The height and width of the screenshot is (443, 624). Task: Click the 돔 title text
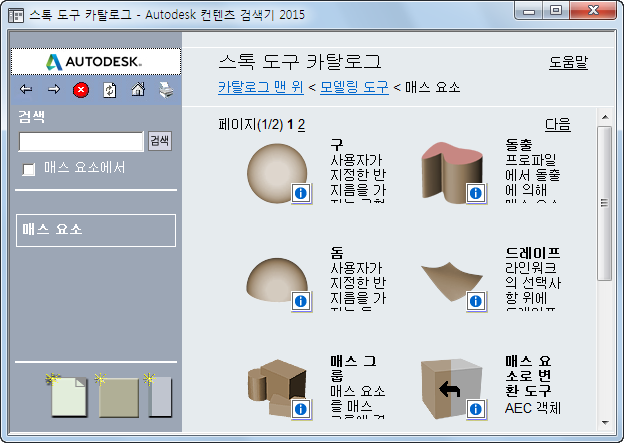pyautogui.click(x=337, y=252)
